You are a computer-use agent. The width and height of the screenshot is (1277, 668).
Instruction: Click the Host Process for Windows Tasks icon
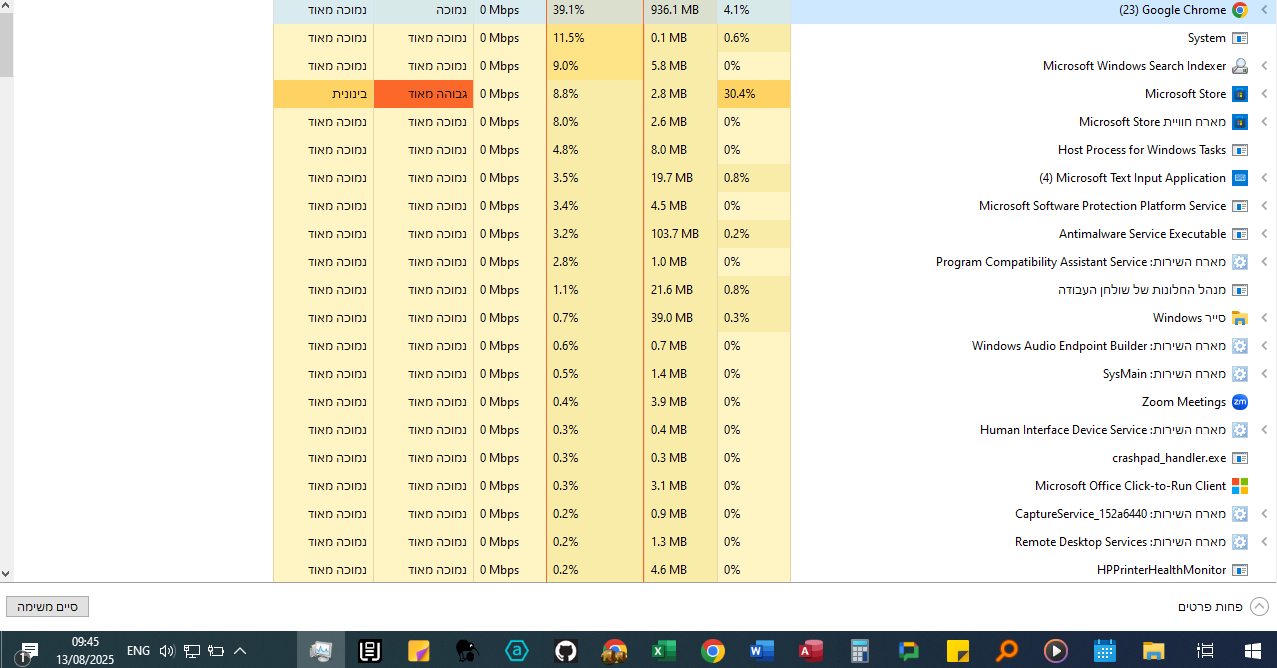(x=1240, y=150)
